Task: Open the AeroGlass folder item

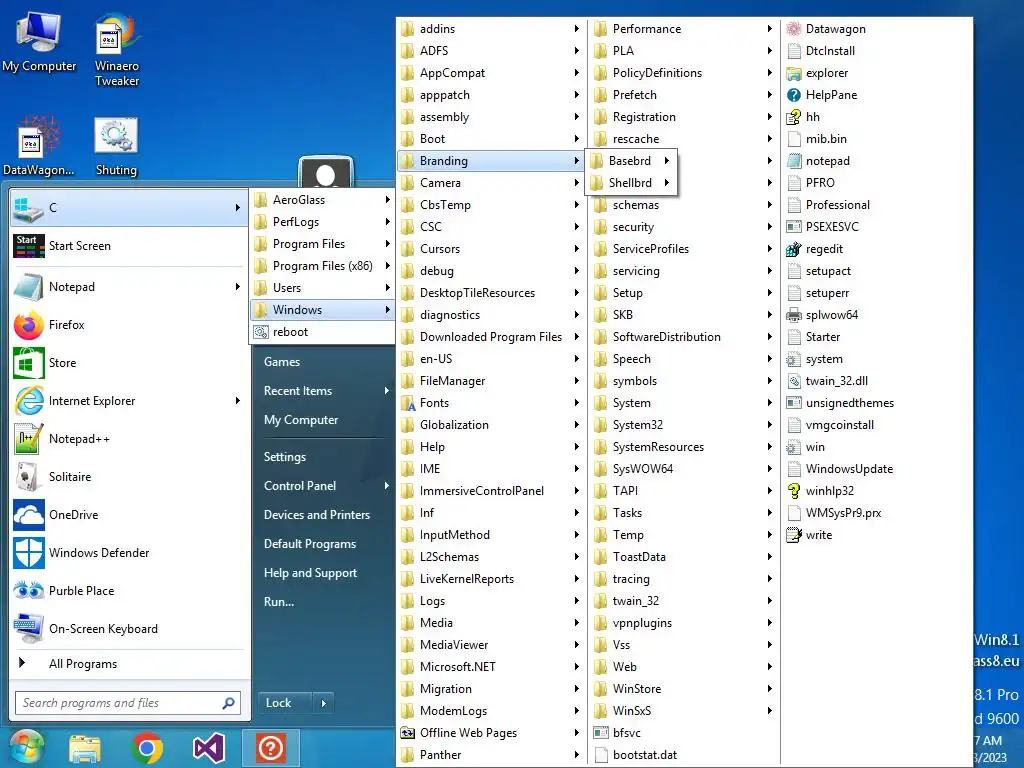Action: click(323, 200)
